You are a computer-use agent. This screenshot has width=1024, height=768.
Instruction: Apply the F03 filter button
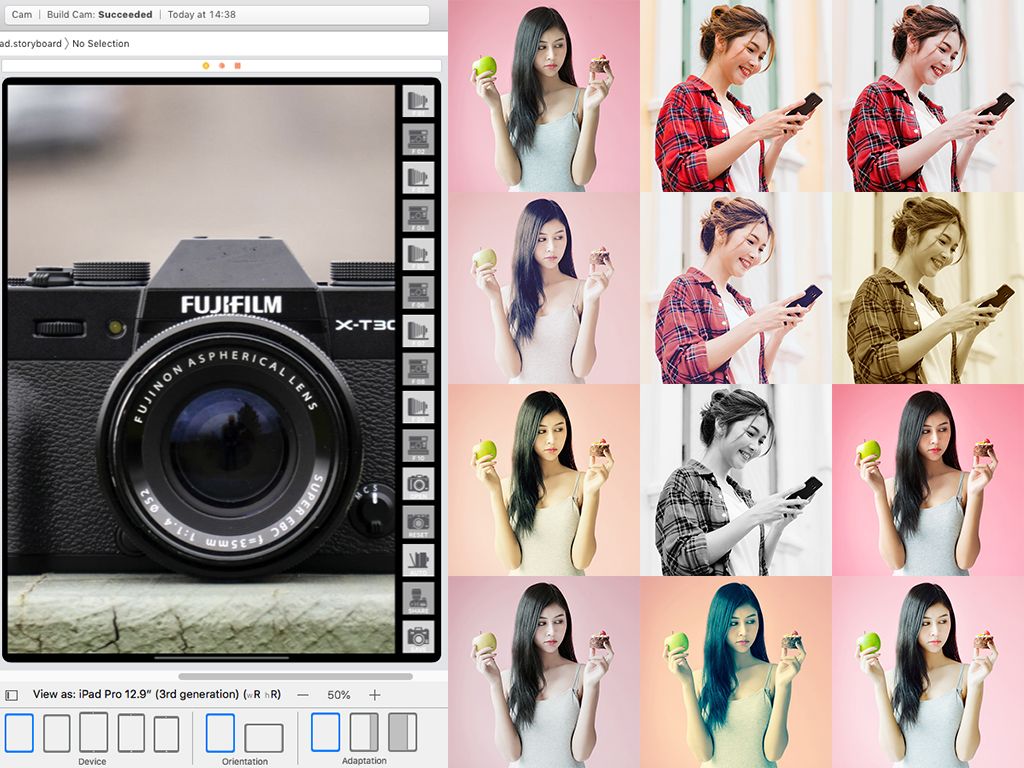point(418,178)
